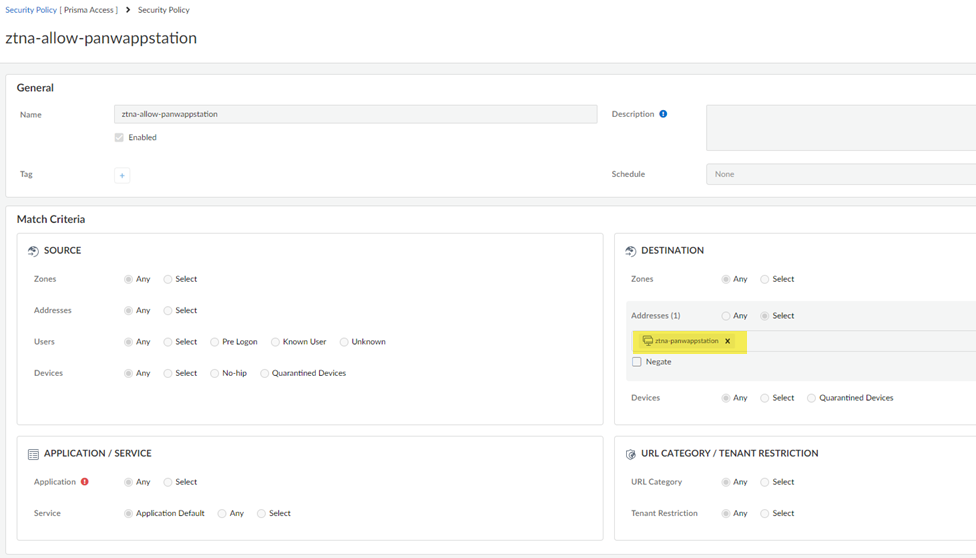This screenshot has height=558, width=976.
Task: Toggle the Enabled checkbox
Action: pos(119,138)
